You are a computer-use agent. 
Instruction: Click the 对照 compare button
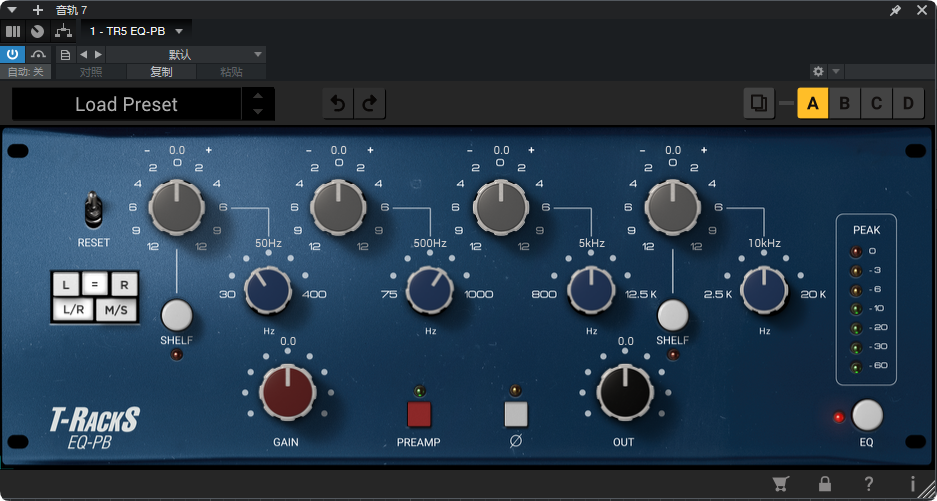tap(91, 72)
